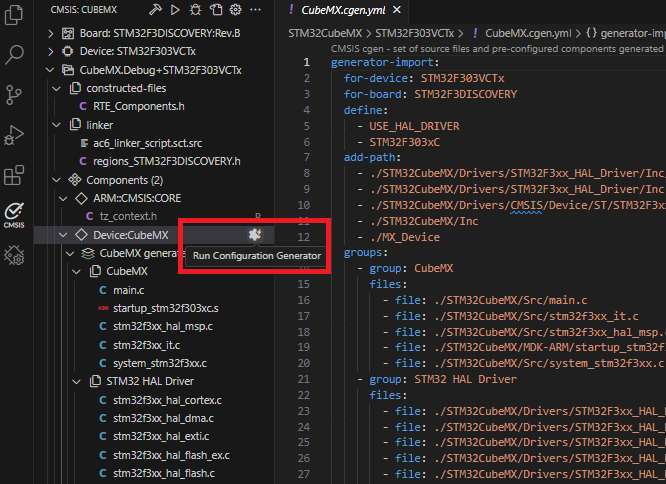
Task: Expand the Device: STM32F303VCTx node
Action: [51, 52]
